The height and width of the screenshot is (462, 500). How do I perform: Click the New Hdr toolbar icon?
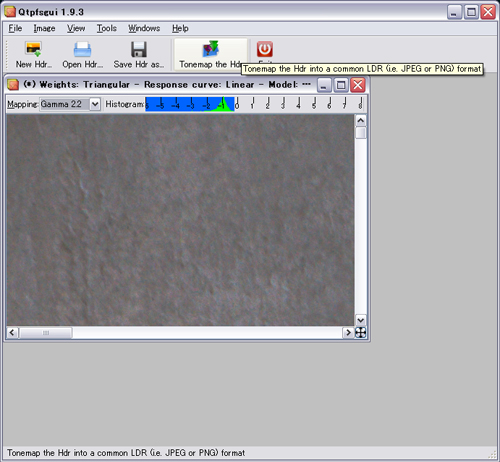(x=33, y=49)
